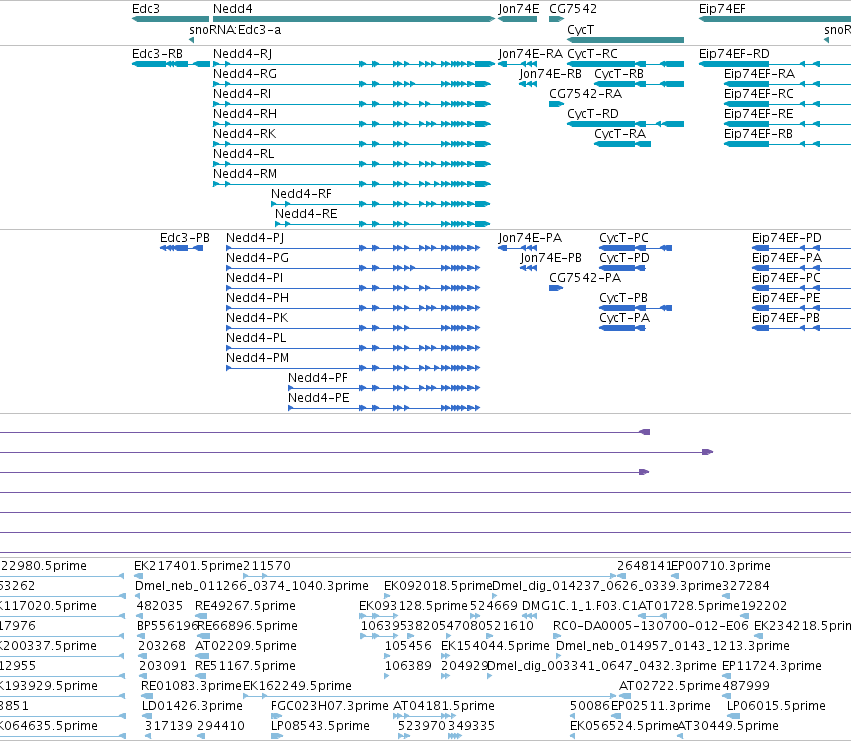Click EST RE49267.5prime
Screen dimensions: 851x741
coord(245,606)
